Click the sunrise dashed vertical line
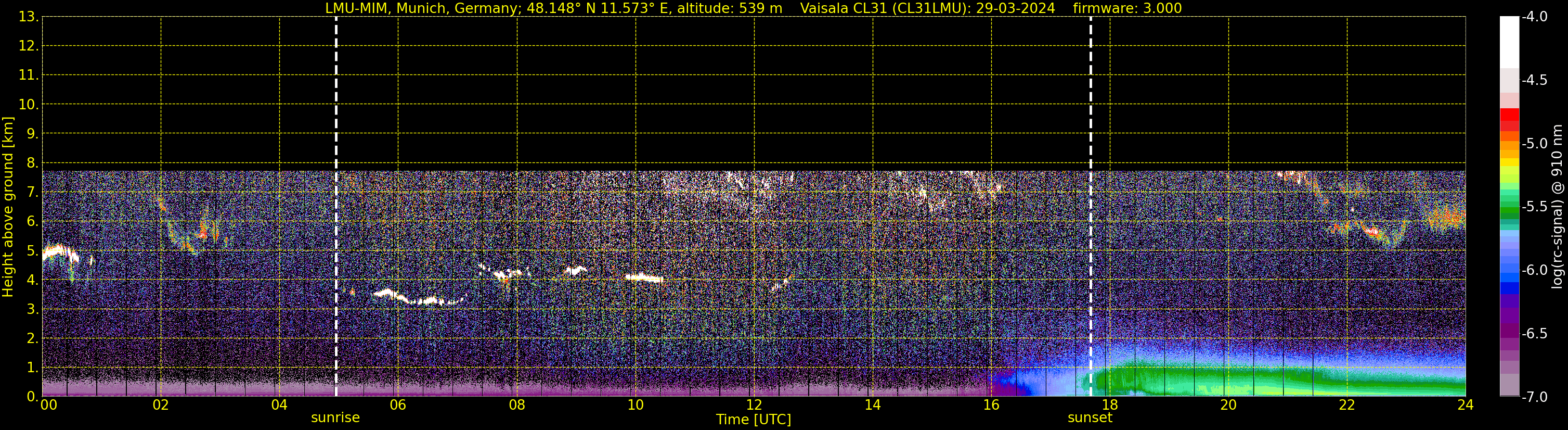The image size is (1568, 430). pos(336,206)
